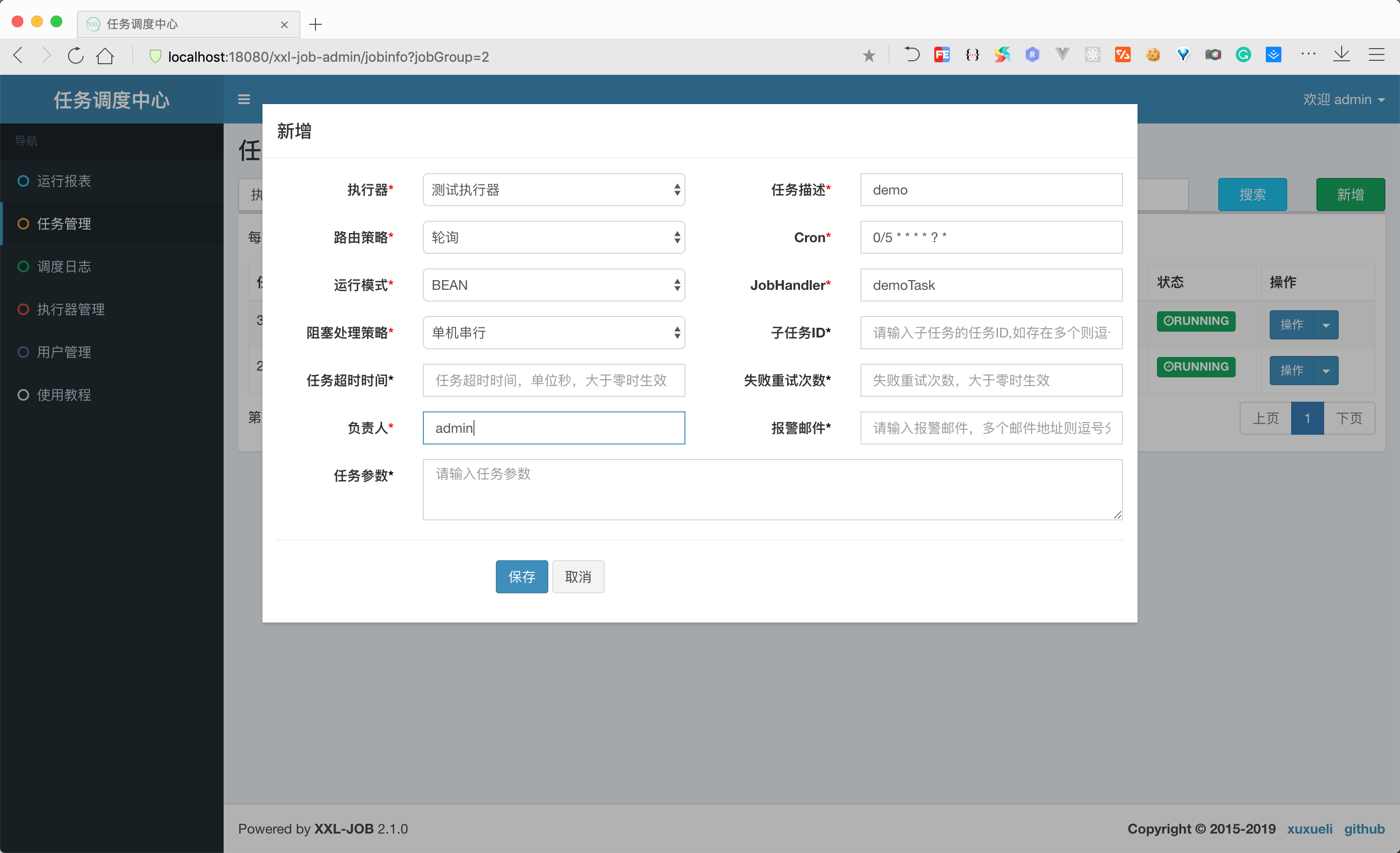Viewport: 1400px width, 853px height.
Task: Open the three-dots more extensions icon
Action: click(1308, 54)
